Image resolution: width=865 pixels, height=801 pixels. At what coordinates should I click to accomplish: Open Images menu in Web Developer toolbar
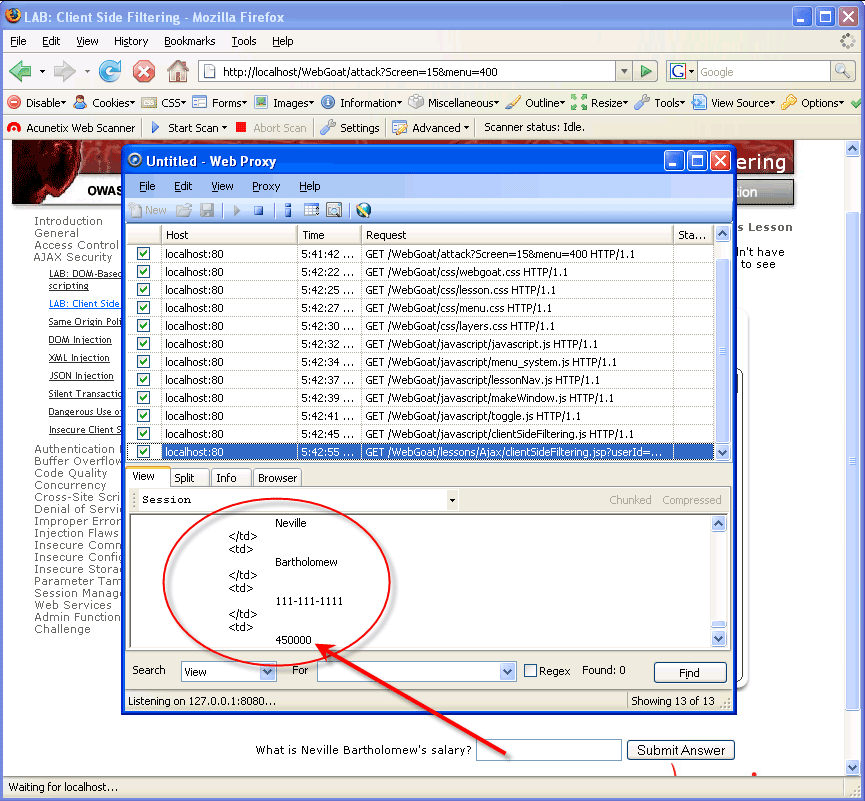click(x=284, y=103)
